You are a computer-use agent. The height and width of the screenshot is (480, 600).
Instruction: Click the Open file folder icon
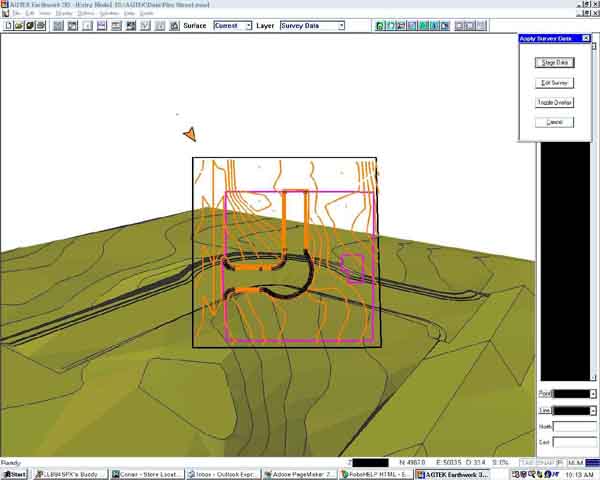19,25
